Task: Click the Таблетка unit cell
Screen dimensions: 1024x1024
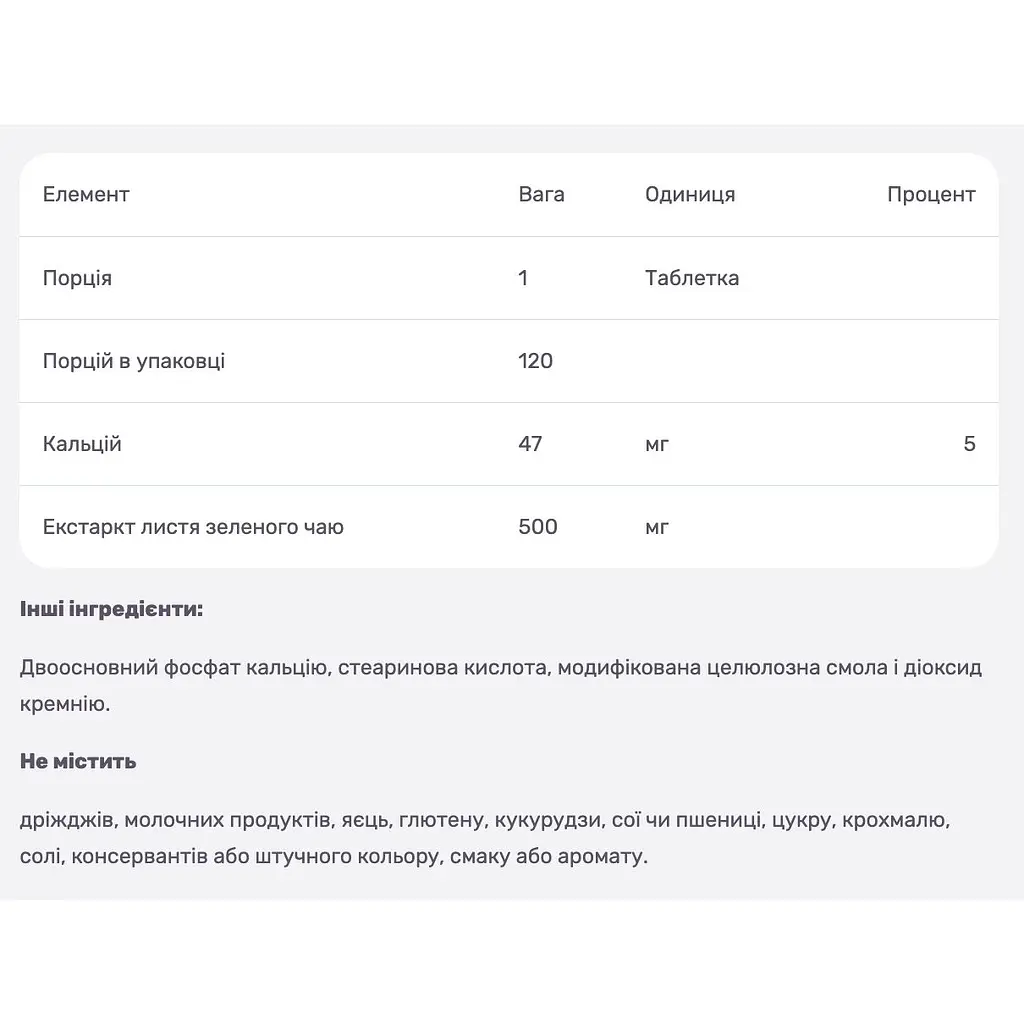Action: point(692,278)
